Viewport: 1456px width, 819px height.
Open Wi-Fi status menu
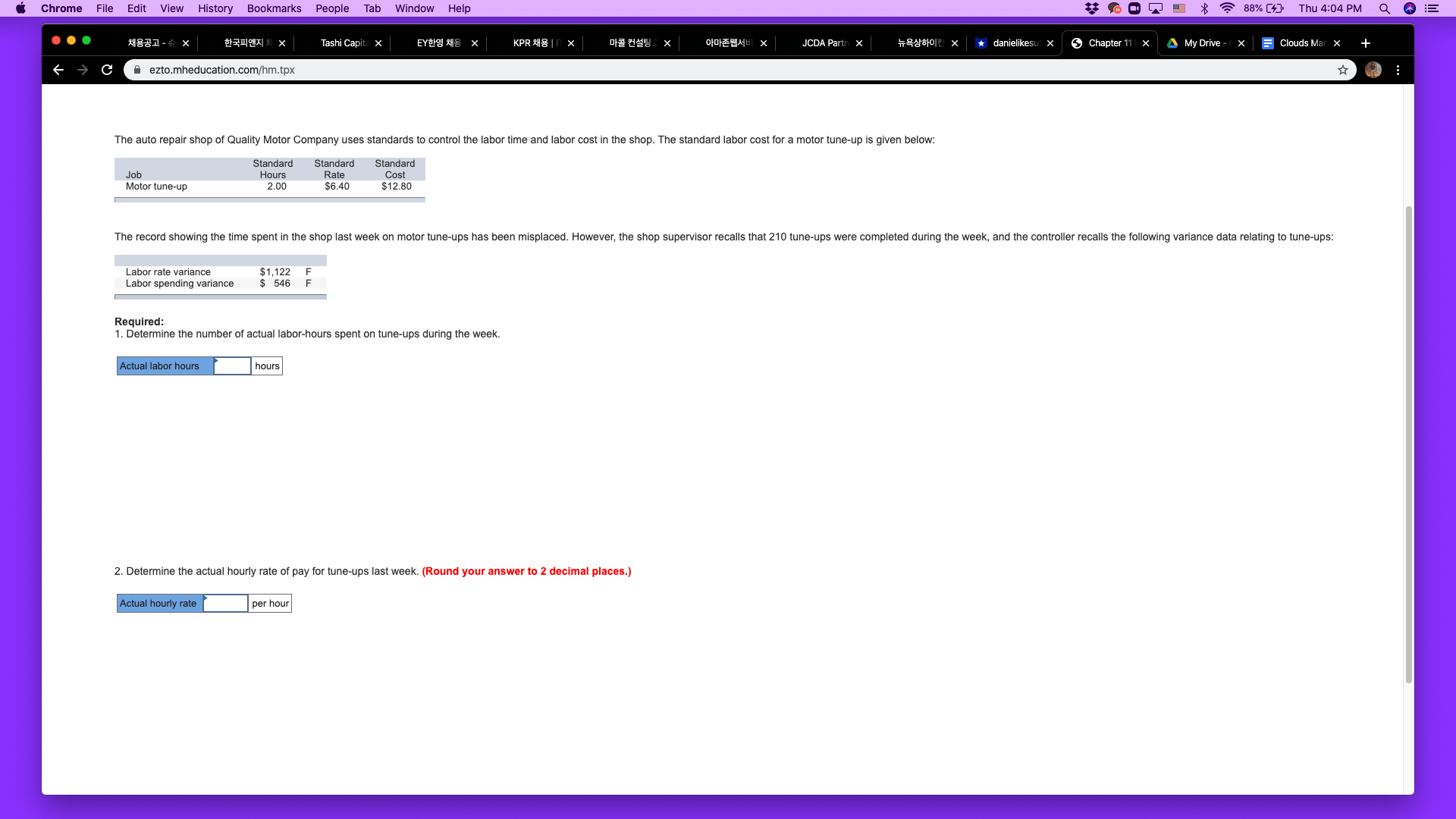pos(1226,8)
